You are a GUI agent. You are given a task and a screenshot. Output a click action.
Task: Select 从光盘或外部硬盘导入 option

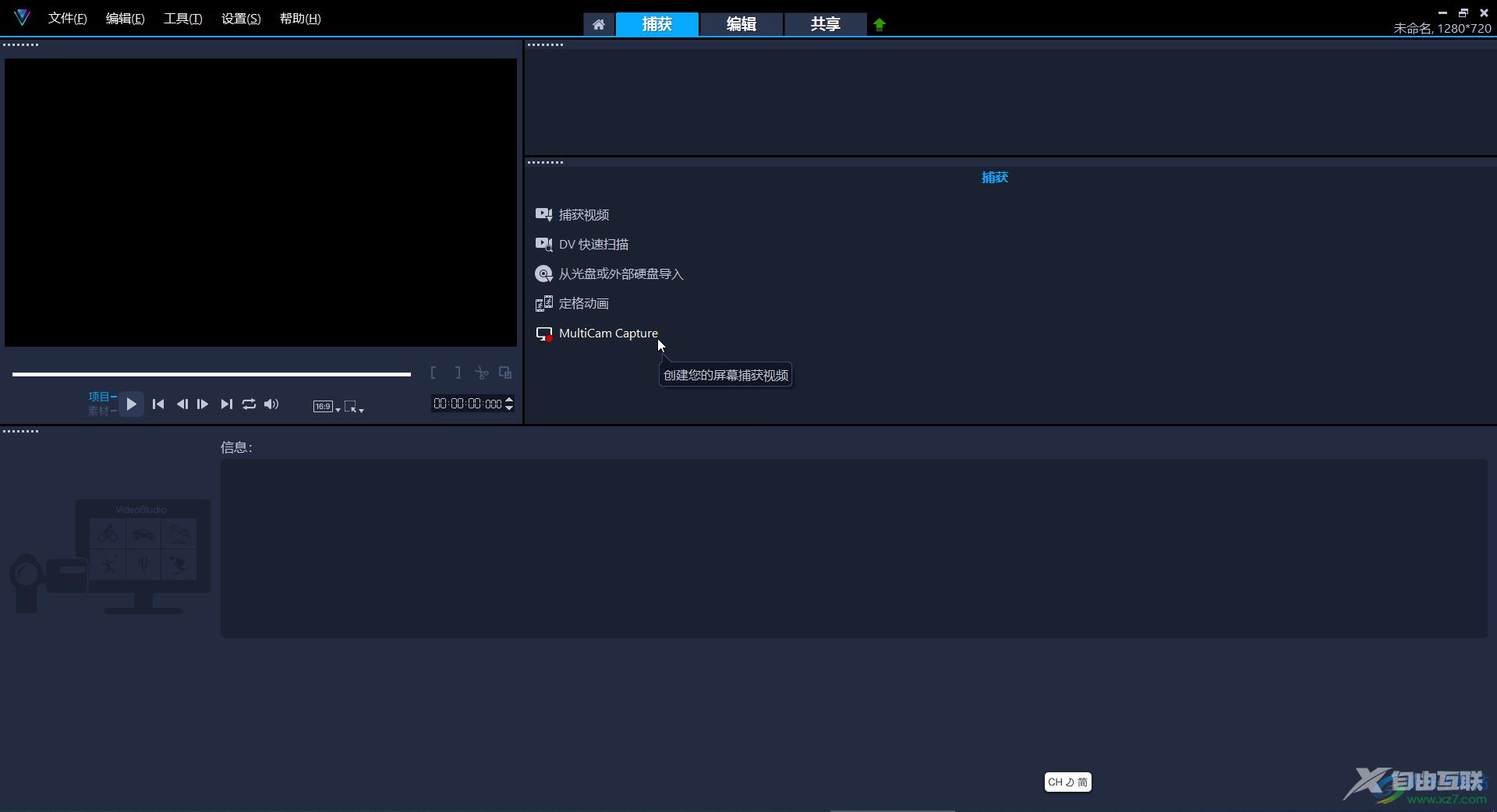[621, 274]
